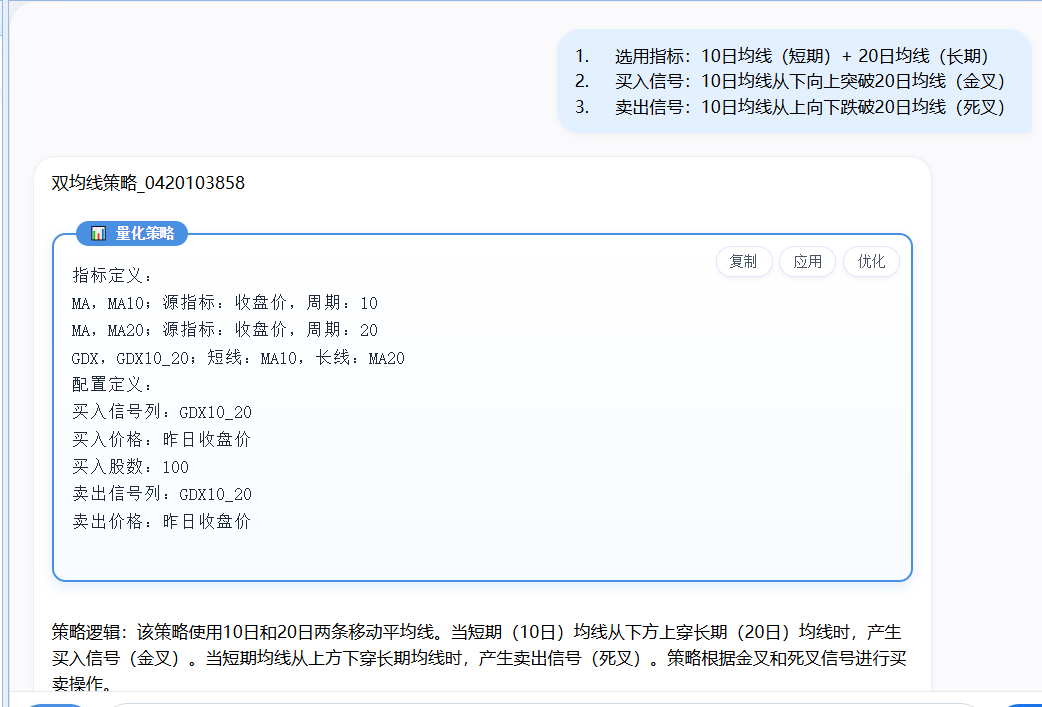Screen dimensions: 1042x707
Task: Click the 复制 button
Action: pos(744,262)
